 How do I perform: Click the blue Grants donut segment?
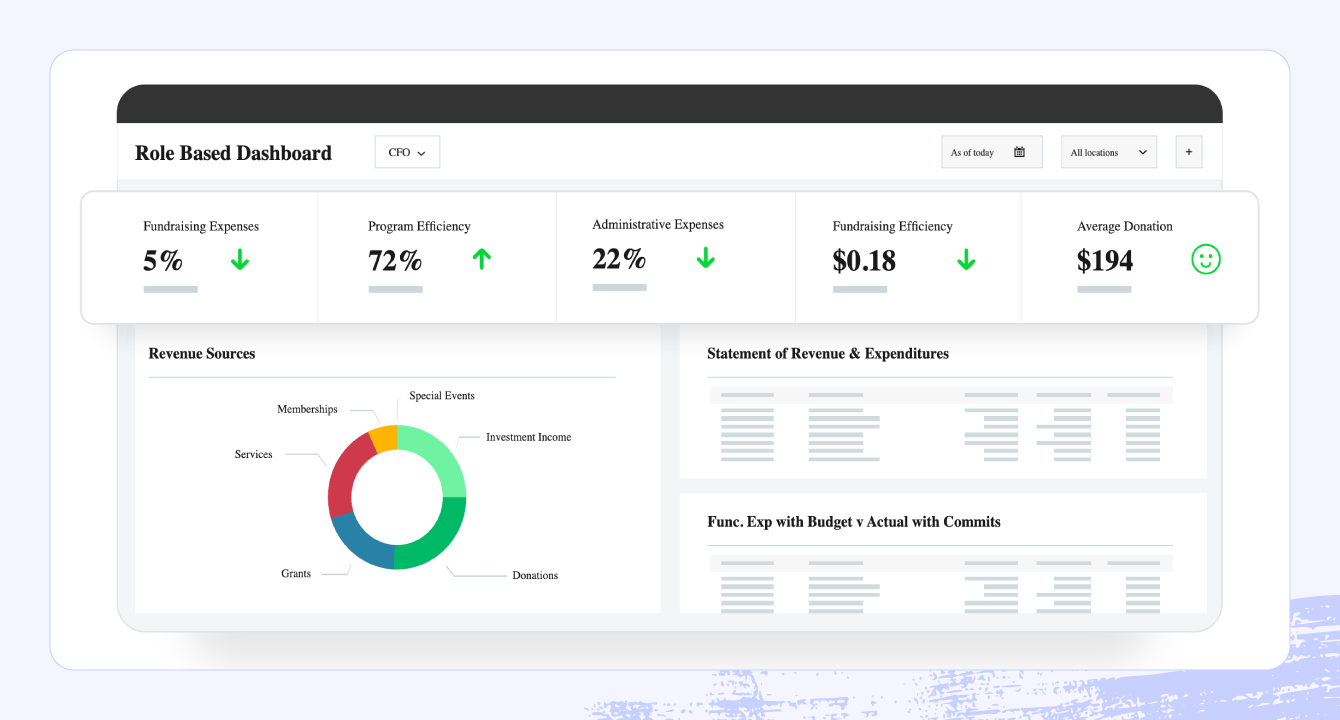[x=357, y=541]
